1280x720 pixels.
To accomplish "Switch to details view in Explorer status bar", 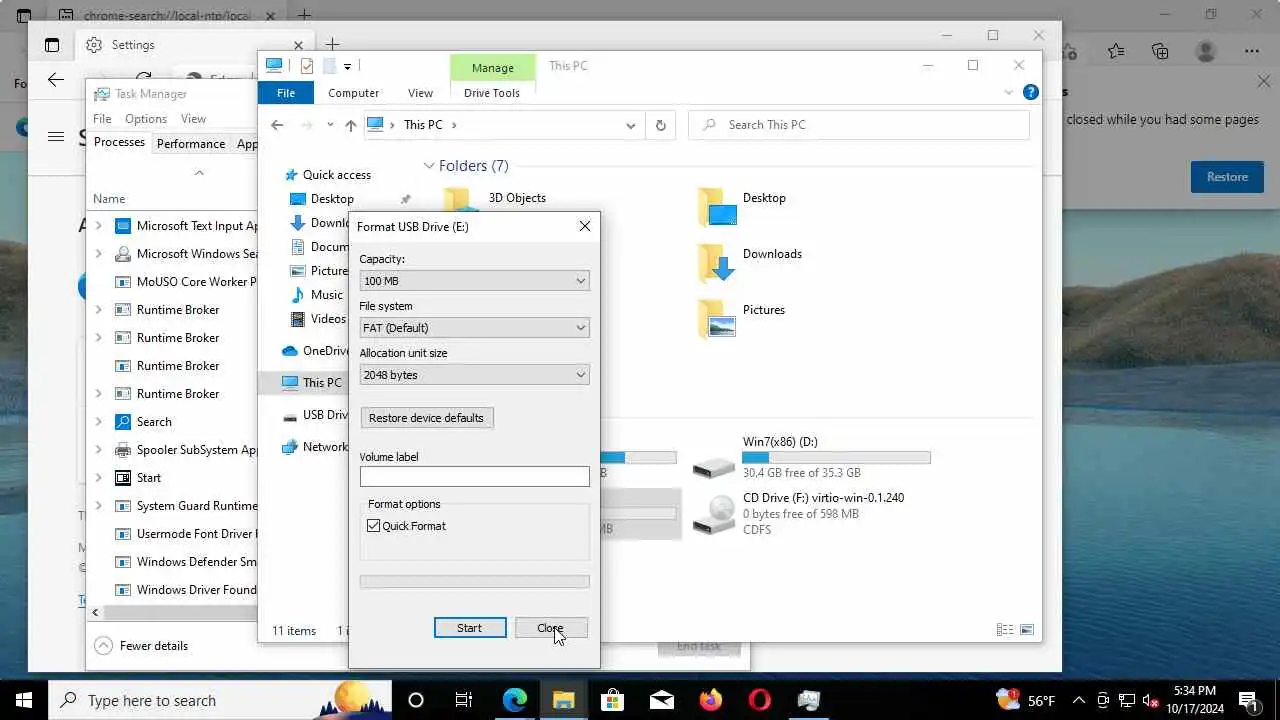I will tap(1005, 630).
